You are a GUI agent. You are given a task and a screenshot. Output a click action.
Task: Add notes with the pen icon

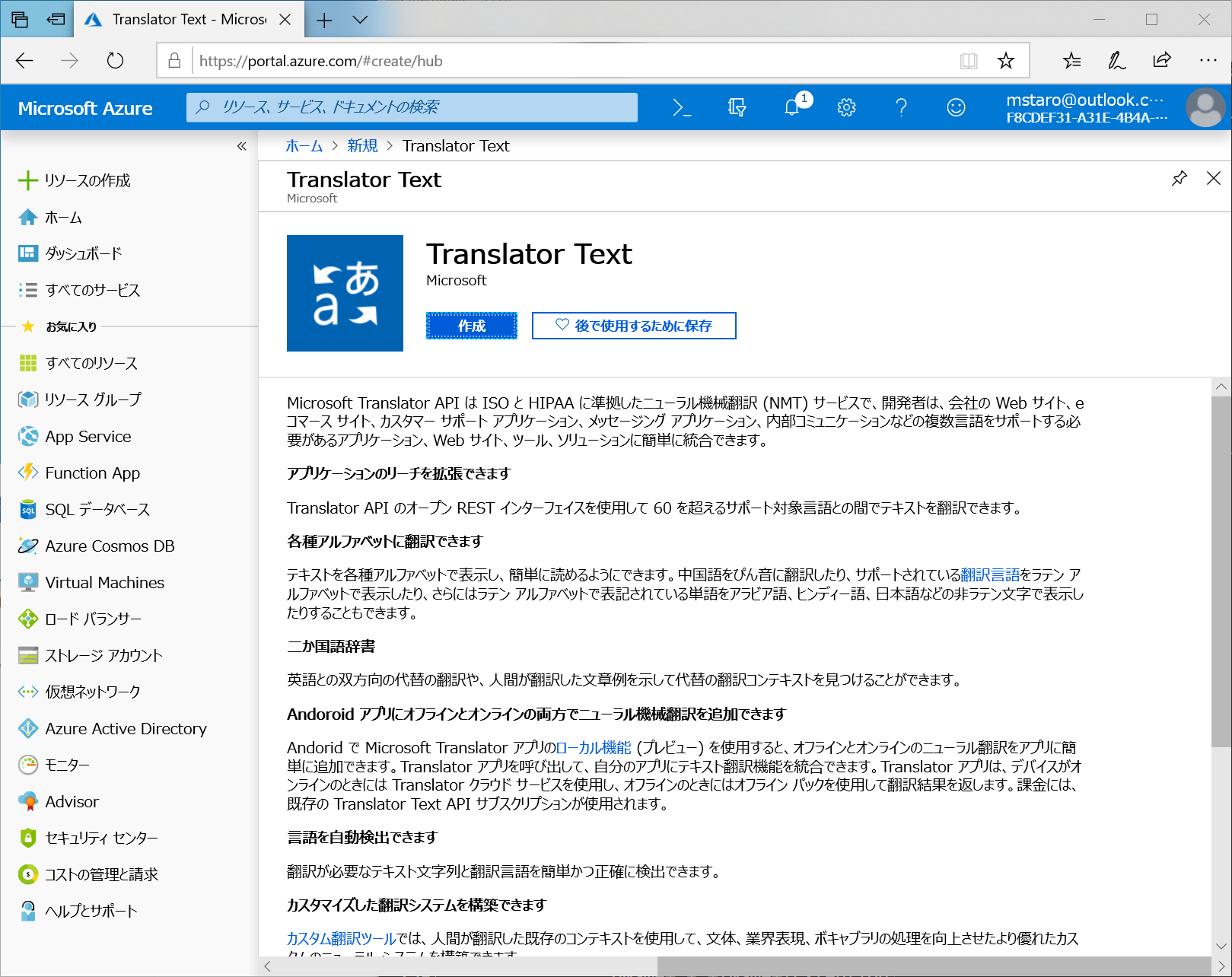coord(1116,61)
